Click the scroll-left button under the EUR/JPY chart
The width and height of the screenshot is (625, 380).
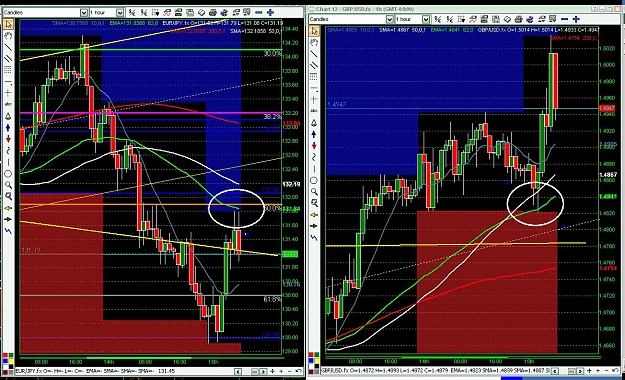pyautogui.click(x=238, y=371)
